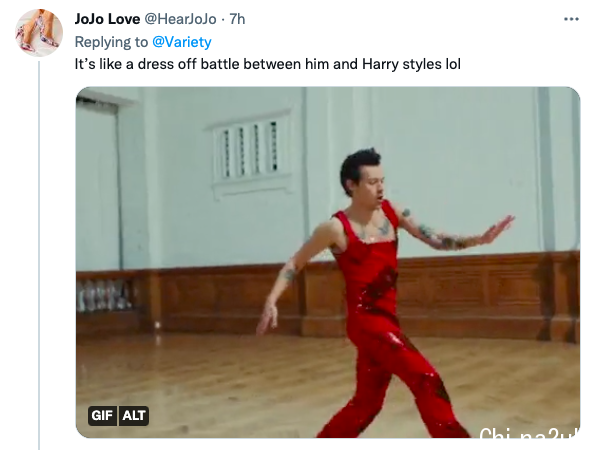
Task: Click the 'Replying to' label text
Action: point(111,42)
